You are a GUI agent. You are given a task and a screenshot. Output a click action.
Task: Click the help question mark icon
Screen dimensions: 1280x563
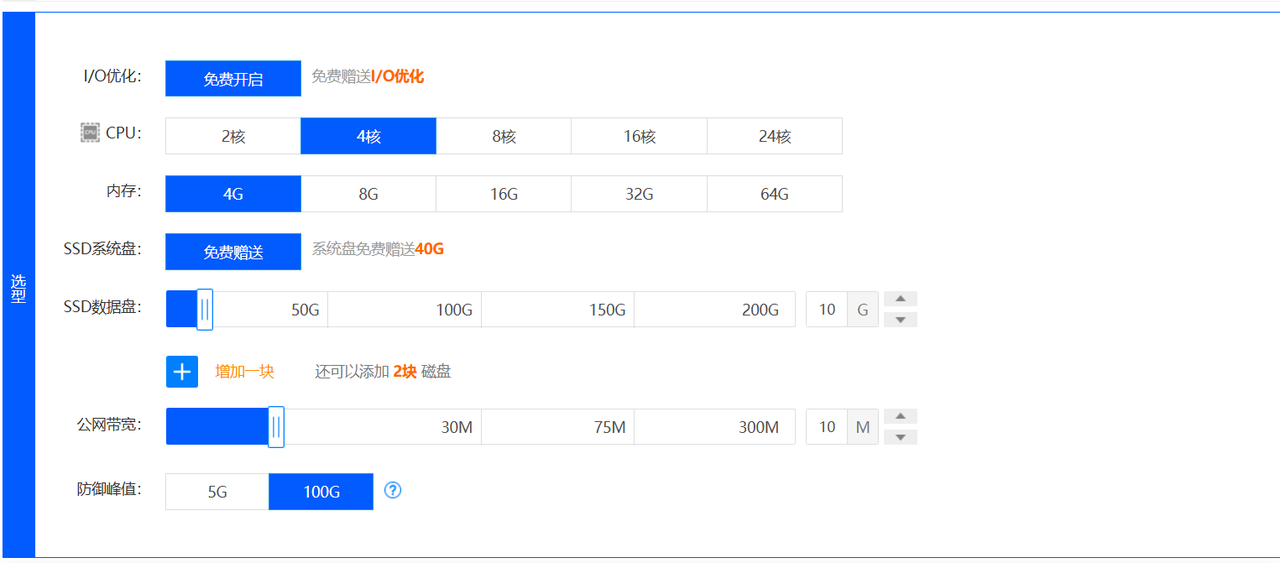393,490
